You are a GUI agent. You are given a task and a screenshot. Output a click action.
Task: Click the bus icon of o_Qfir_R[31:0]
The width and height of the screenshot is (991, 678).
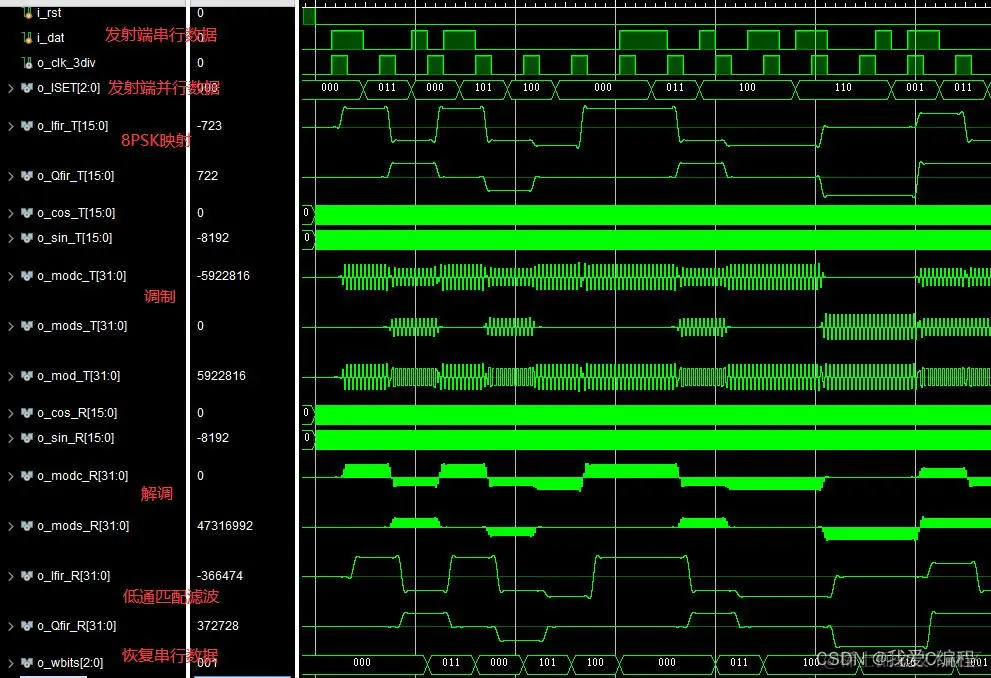(x=27, y=626)
